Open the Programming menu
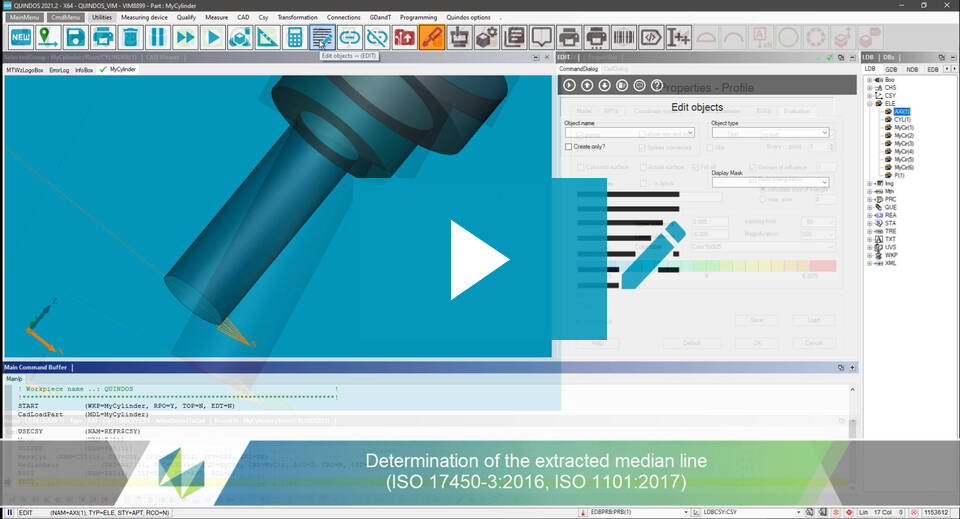The width and height of the screenshot is (960, 519). 418,17
